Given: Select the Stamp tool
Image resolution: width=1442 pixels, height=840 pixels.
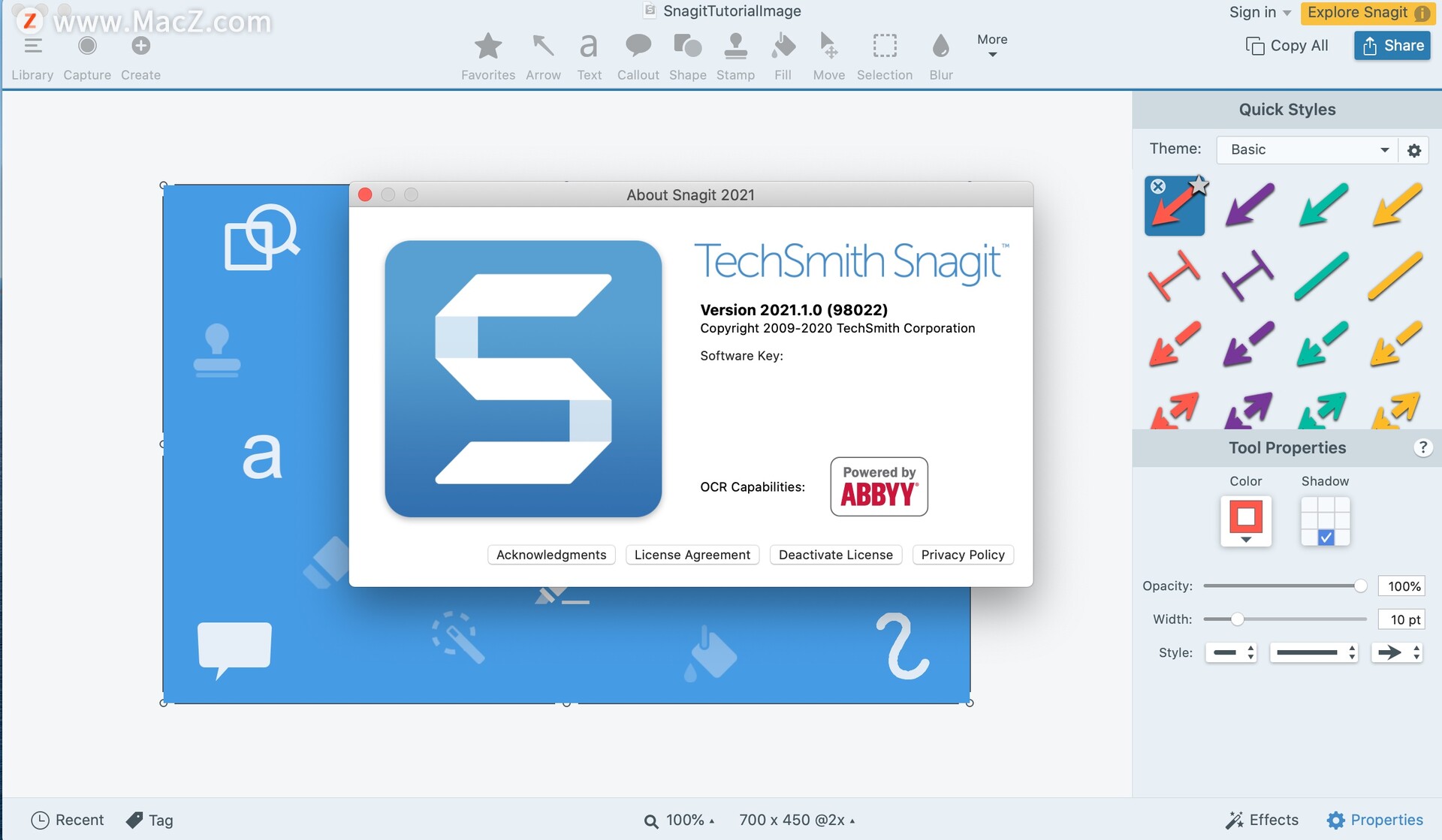Looking at the screenshot, I should [x=735, y=57].
